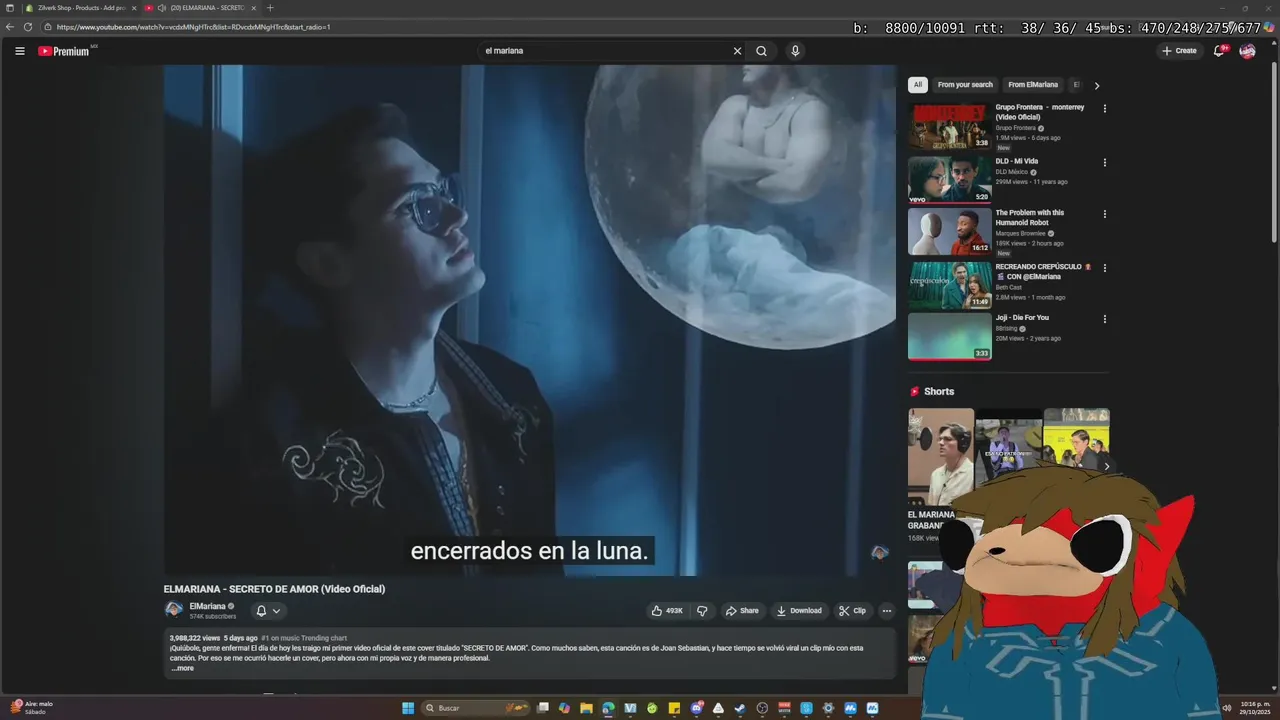Open options for RECREANDO CREPÚSCULO video
1280x720 pixels.
click(1104, 268)
